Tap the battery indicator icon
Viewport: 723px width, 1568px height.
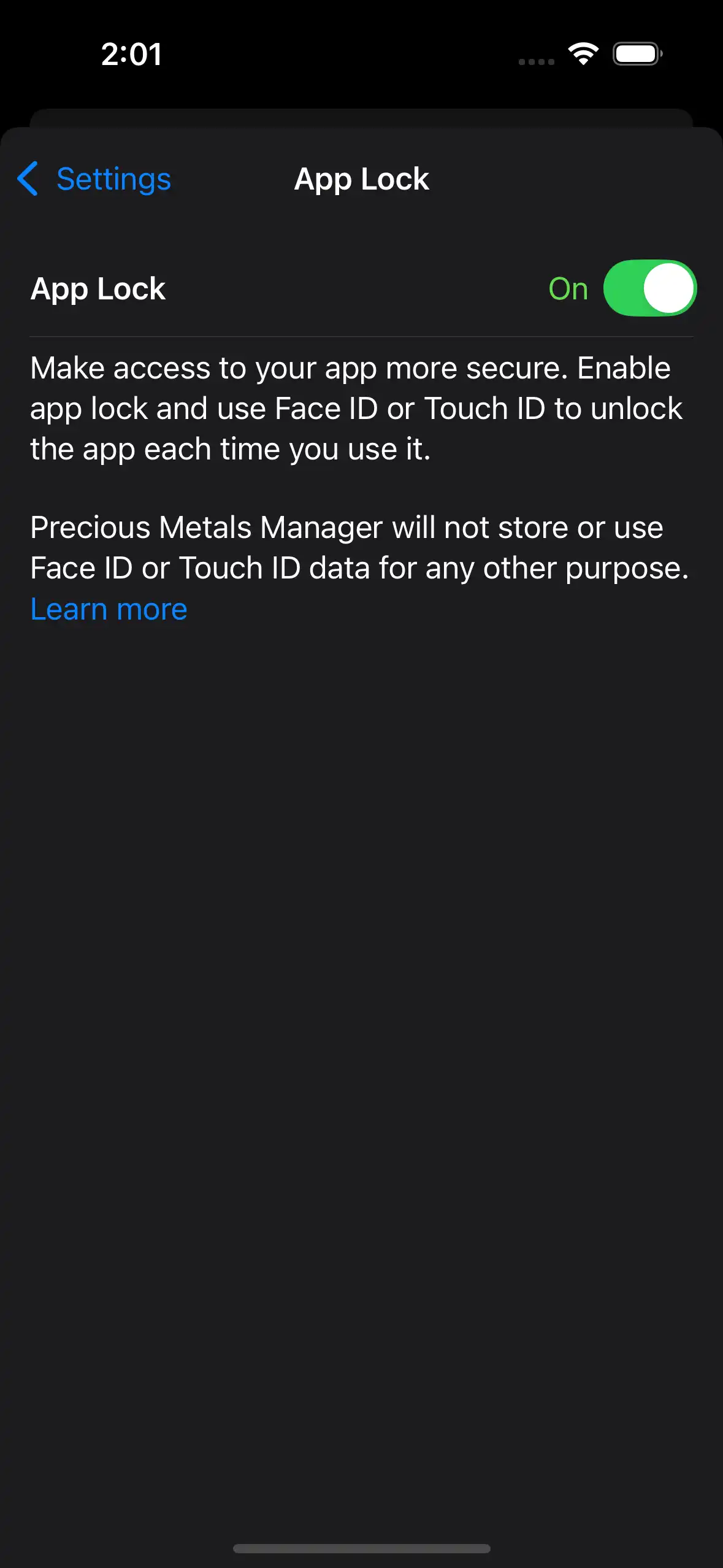637,54
